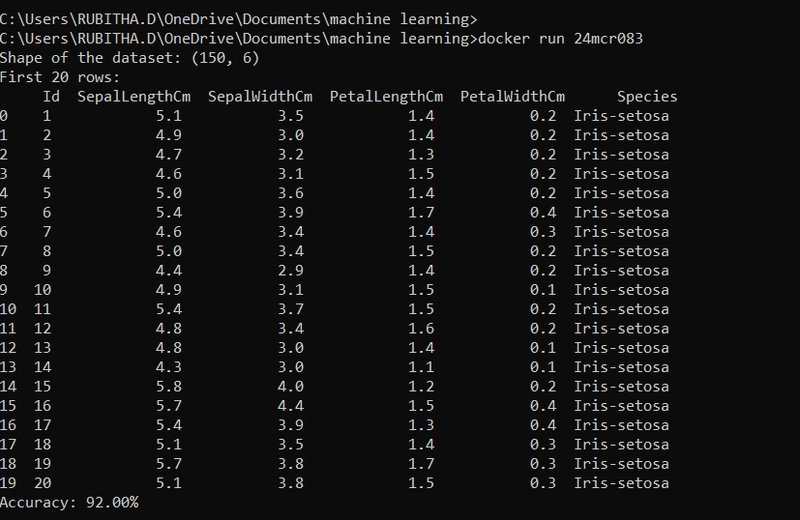This screenshot has width=800, height=520.
Task: Click sepal length value 4.7 in row 2
Action: [168, 155]
